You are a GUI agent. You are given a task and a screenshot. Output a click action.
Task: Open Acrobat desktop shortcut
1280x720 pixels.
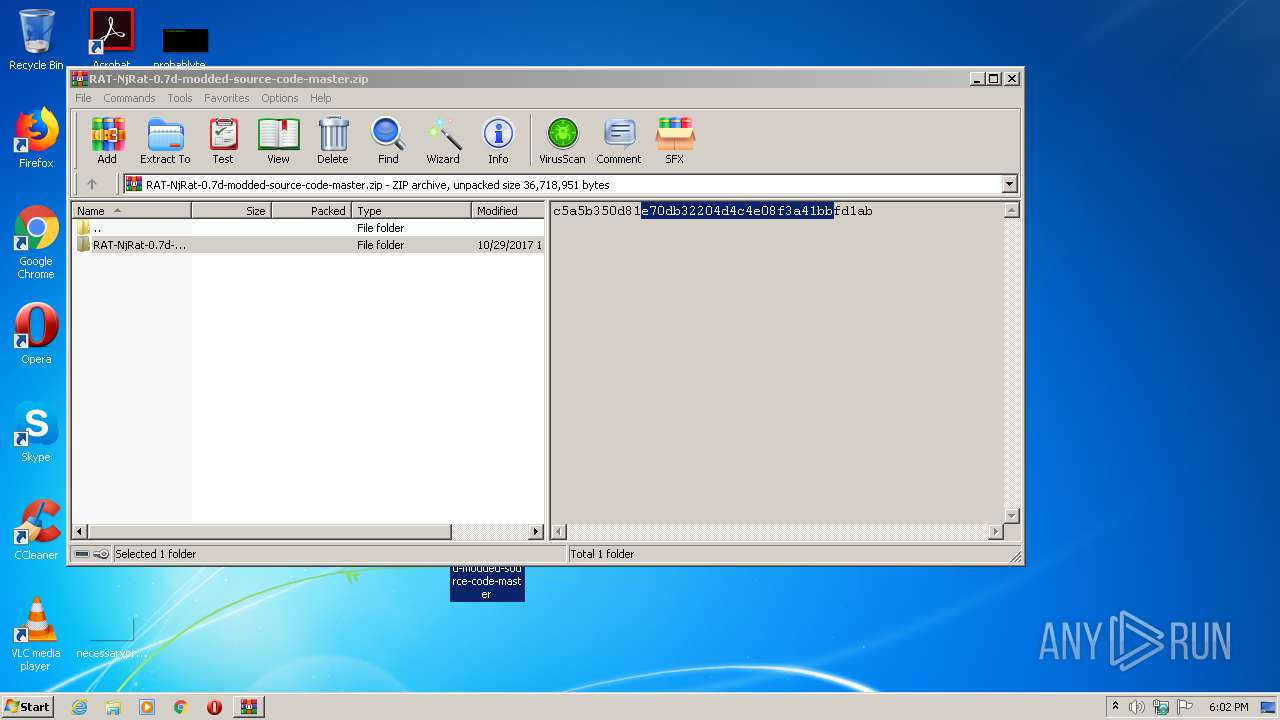pos(111,38)
